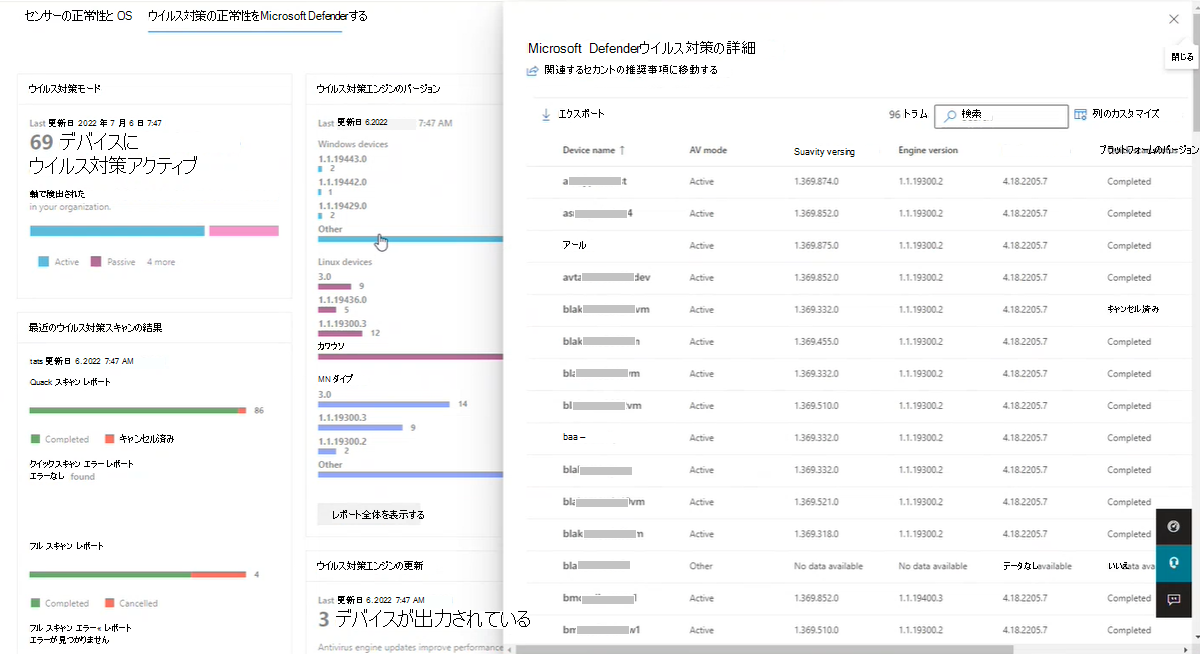
Task: Click the pink Passive bar in antivirus mode
Action: (244, 231)
